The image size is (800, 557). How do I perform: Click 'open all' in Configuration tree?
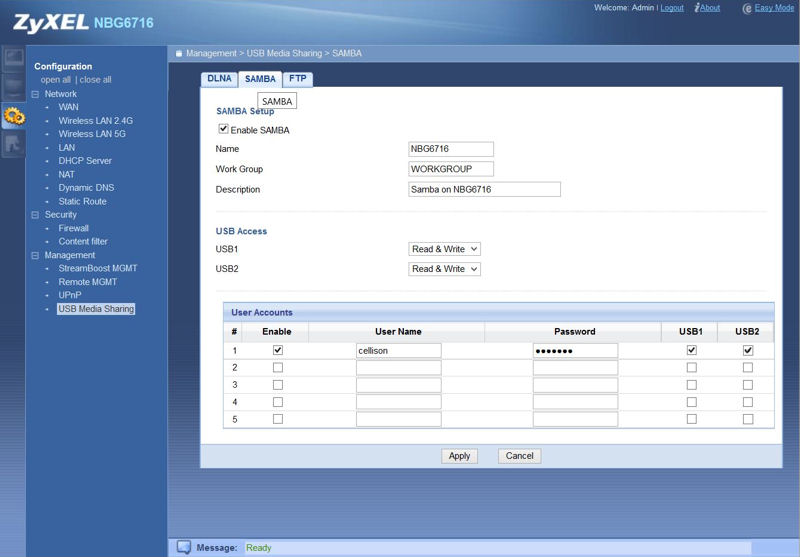coord(56,80)
